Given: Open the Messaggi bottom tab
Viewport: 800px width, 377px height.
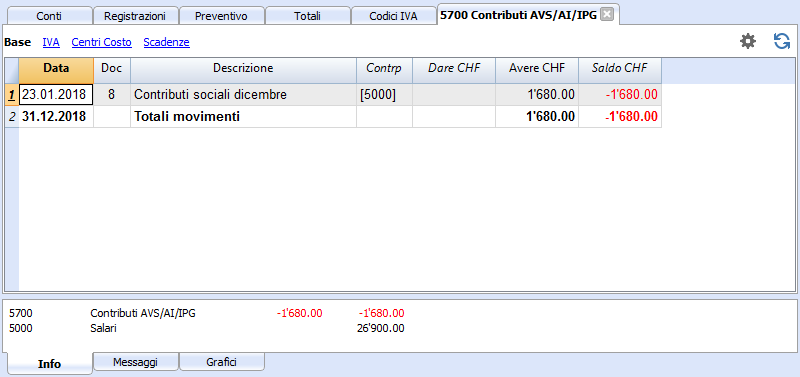Looking at the screenshot, I should [136, 362].
